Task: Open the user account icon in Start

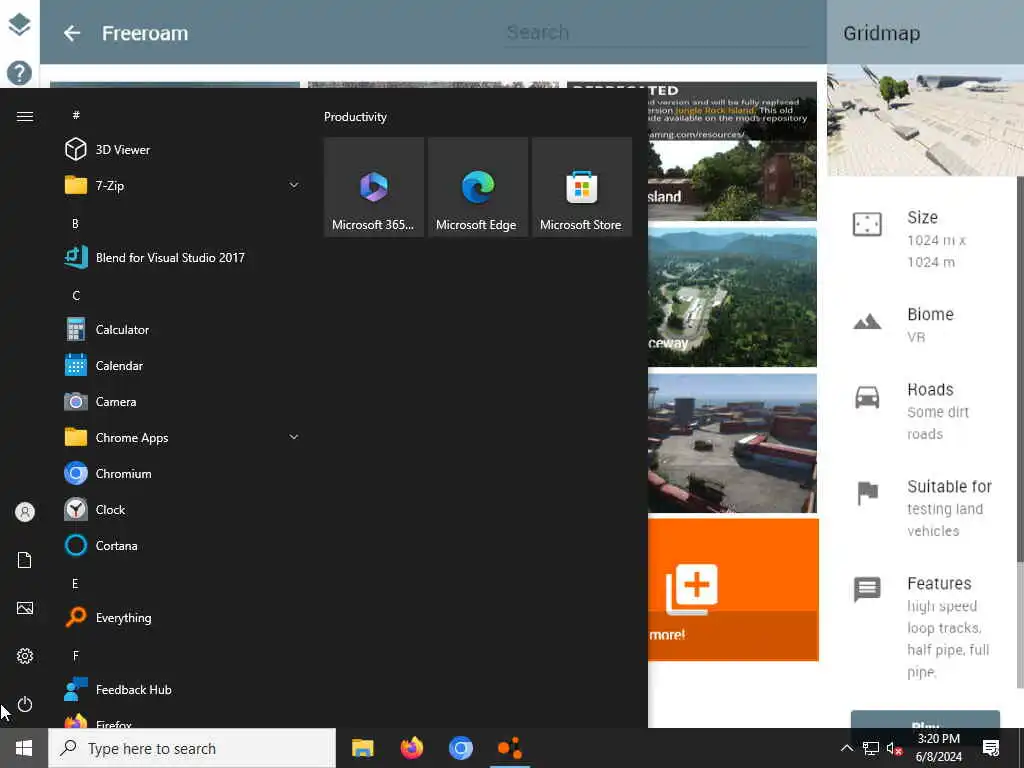Action: (25, 511)
